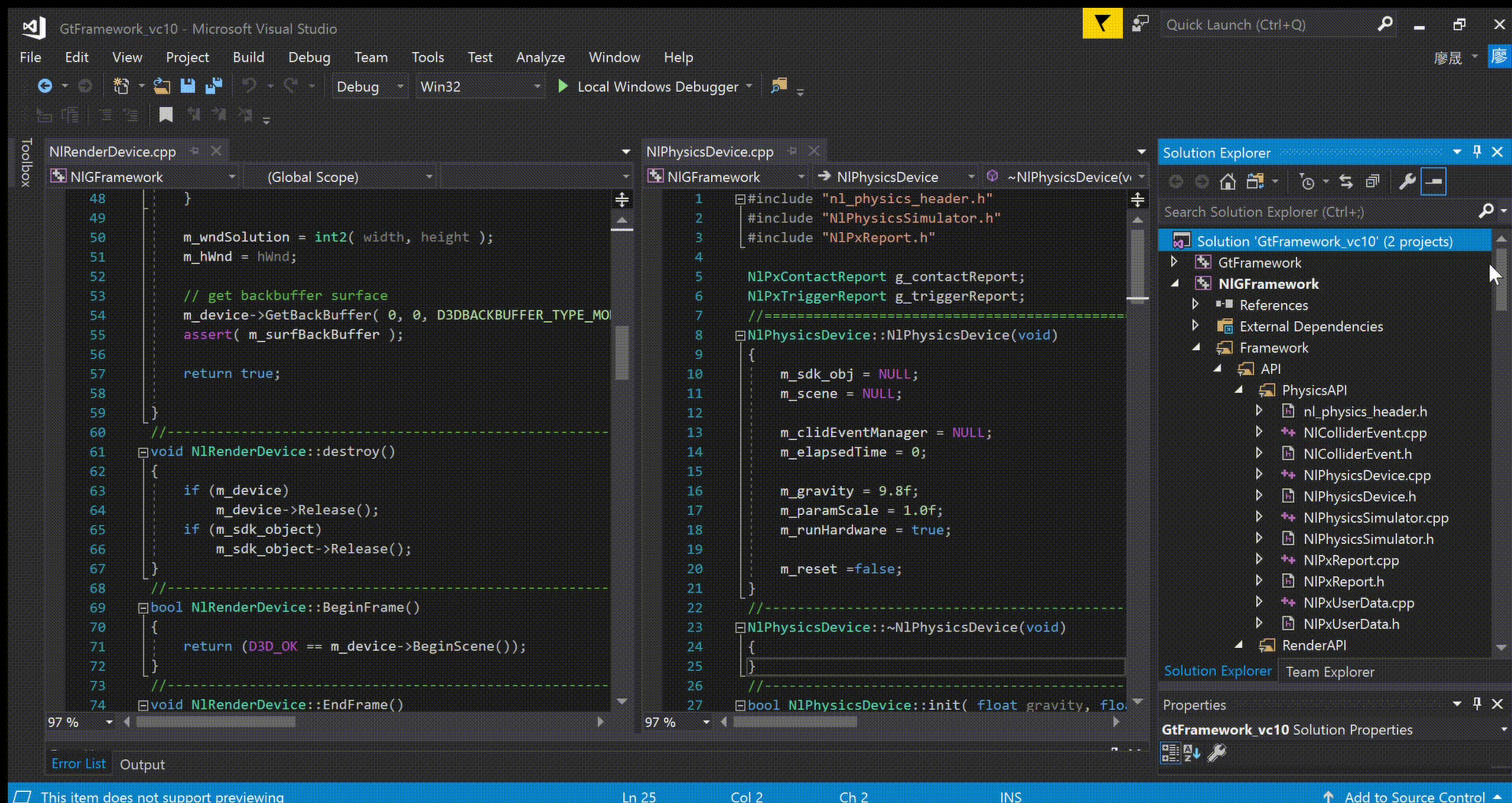
Task: Click Collapse All in Solution Explorer
Action: pyautogui.click(x=1373, y=182)
